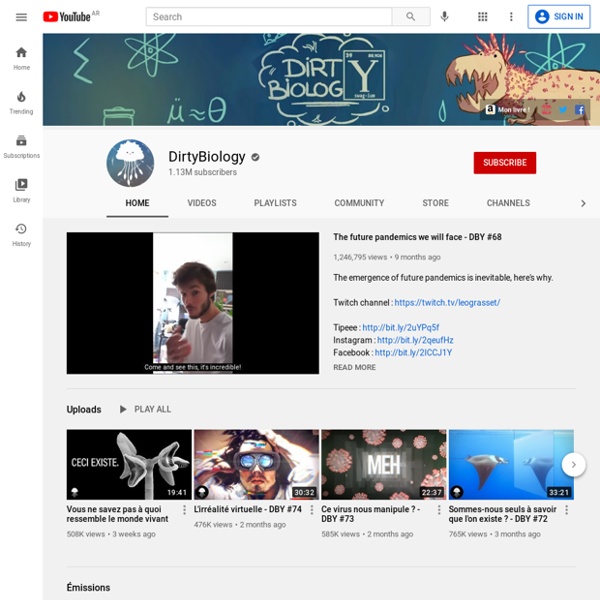The image size is (600, 600).
Task: Open the hamburger guide menu
Action: pos(21,17)
